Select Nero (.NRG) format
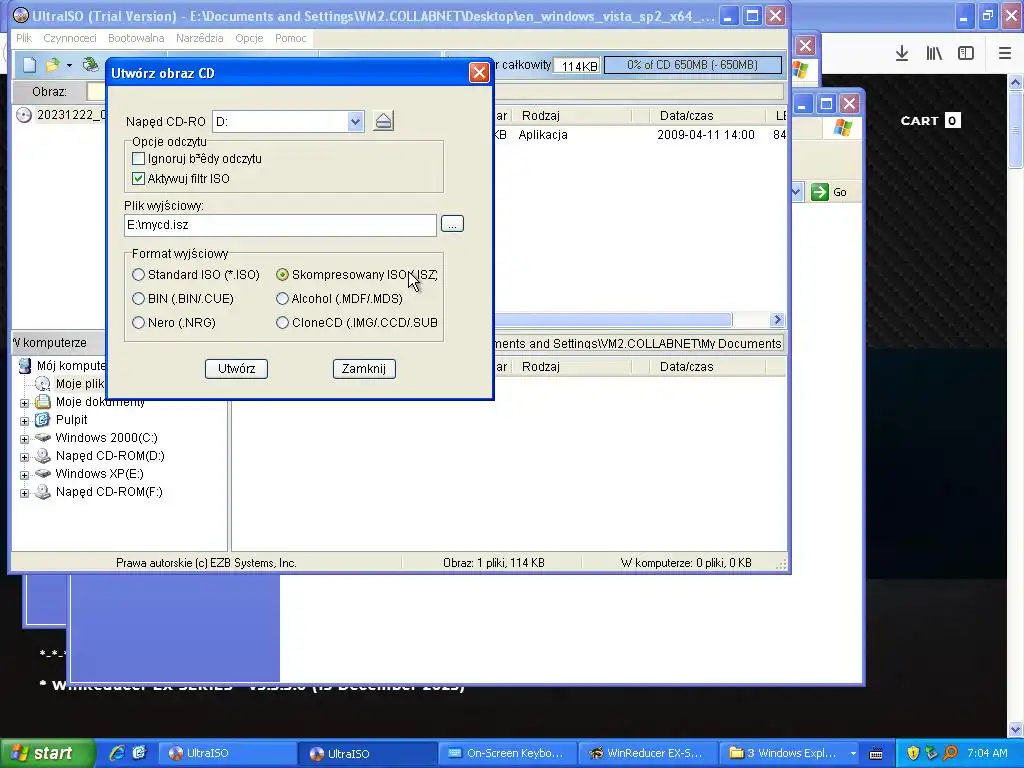Viewport: 1024px width, 768px height. pyautogui.click(x=138, y=323)
